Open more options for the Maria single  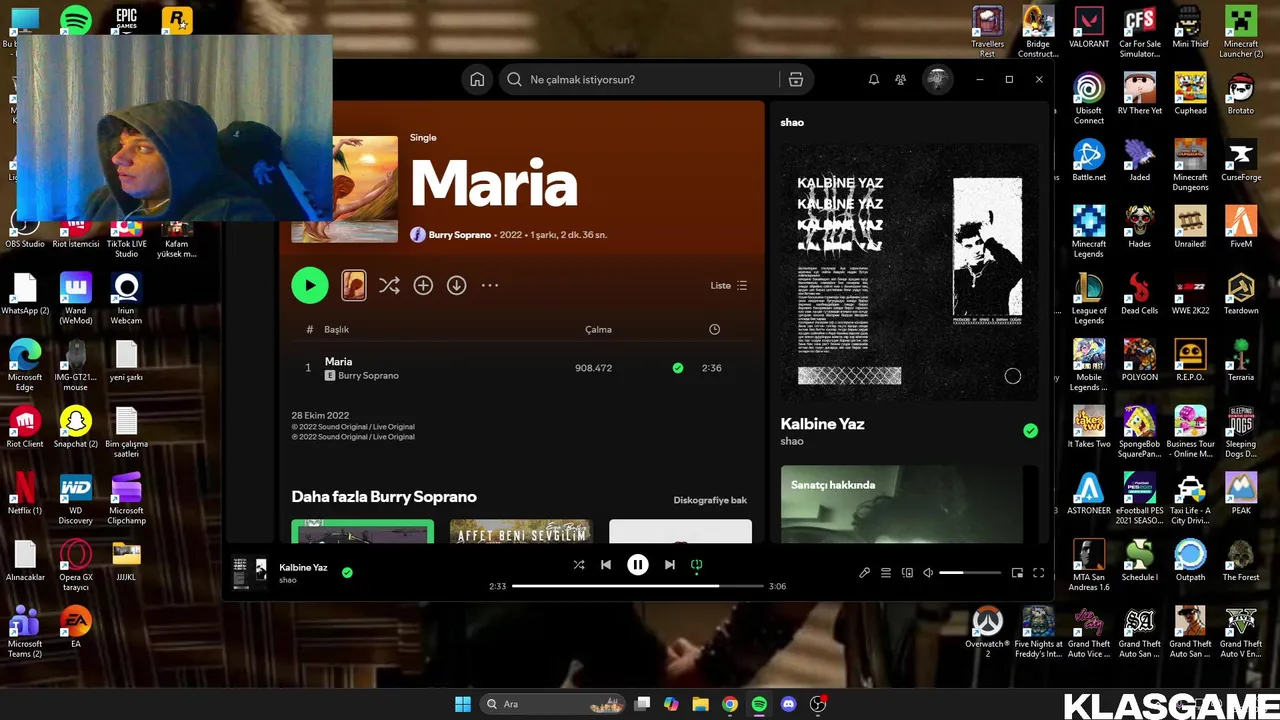pos(490,286)
